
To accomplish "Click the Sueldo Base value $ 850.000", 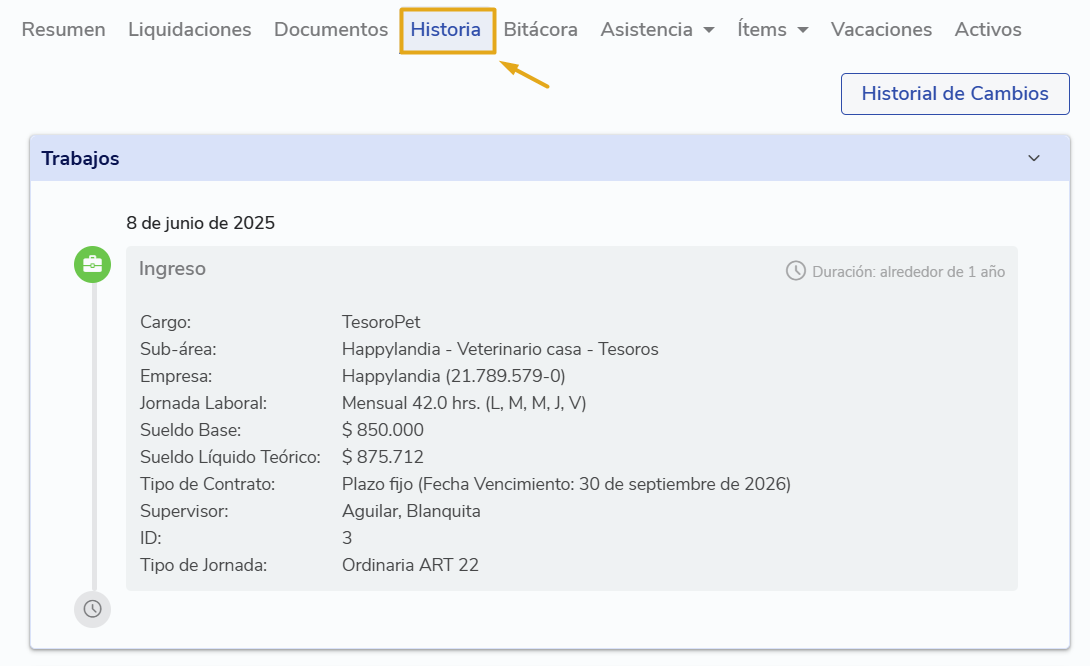I will (x=382, y=430).
